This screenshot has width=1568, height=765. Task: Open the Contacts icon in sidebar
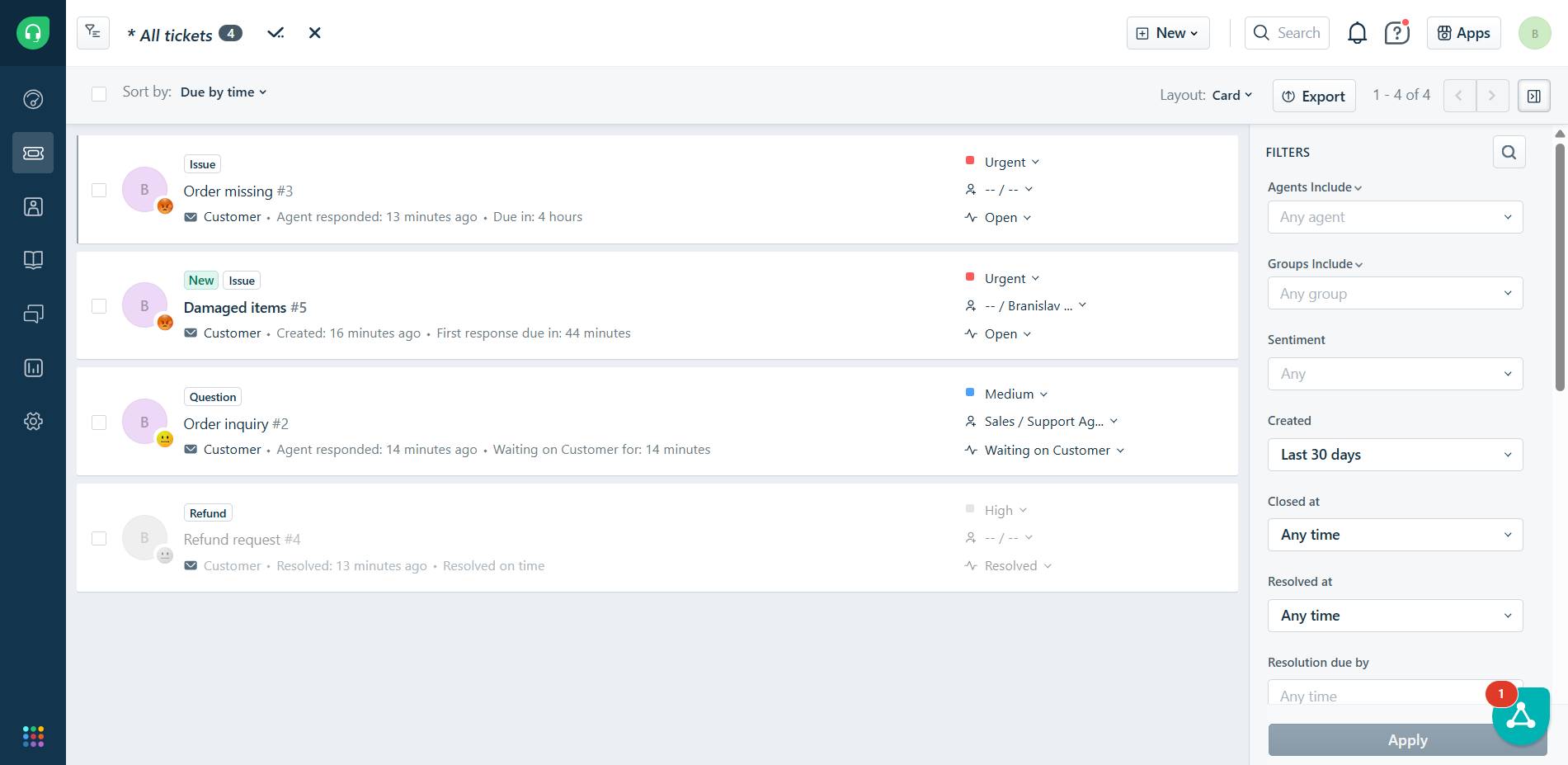click(x=33, y=206)
